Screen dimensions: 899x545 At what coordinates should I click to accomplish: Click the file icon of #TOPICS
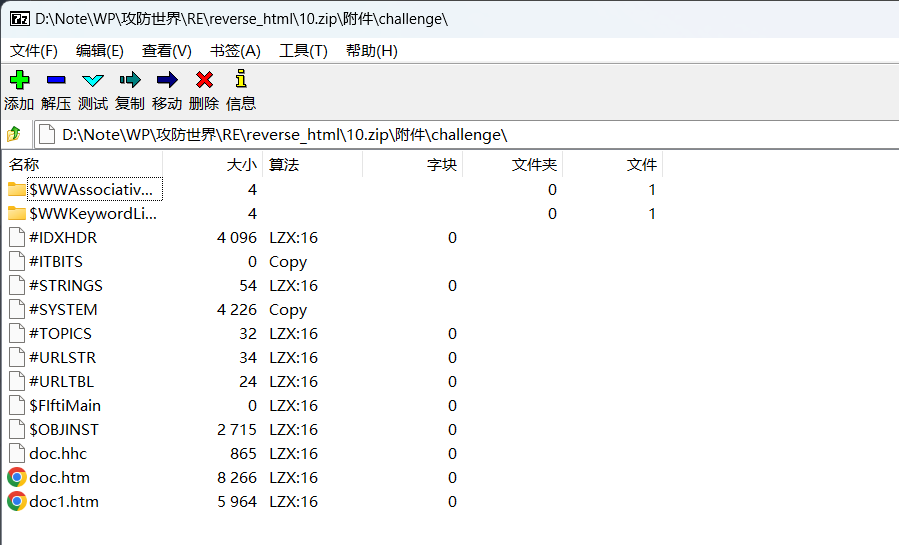tap(17, 334)
